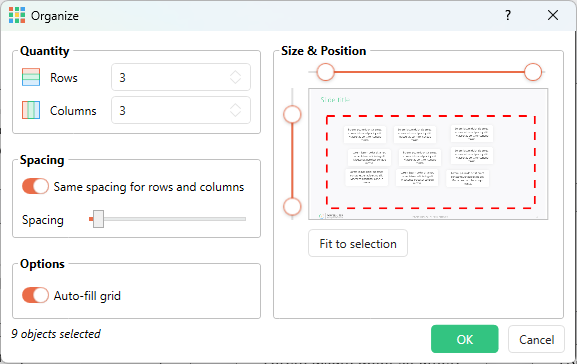This screenshot has width=577, height=364.
Task: Click the Rows value field
Action: 181,77
